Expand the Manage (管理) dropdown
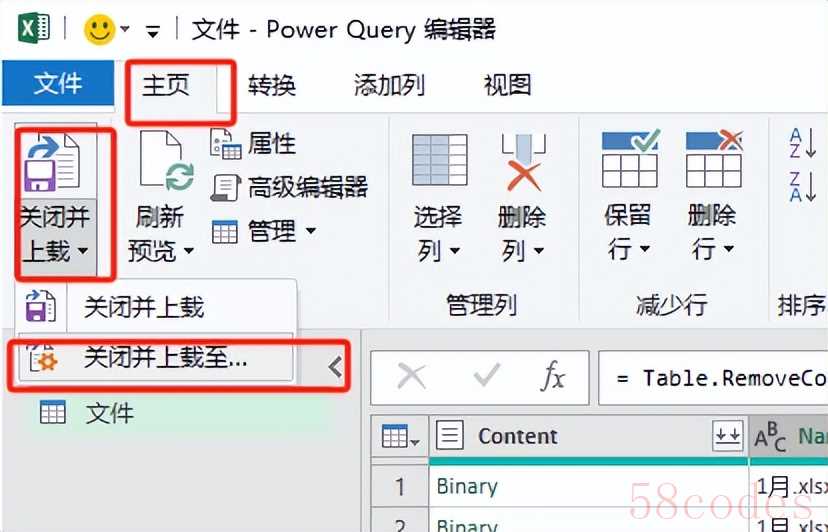The width and height of the screenshot is (828, 532). pos(265,232)
